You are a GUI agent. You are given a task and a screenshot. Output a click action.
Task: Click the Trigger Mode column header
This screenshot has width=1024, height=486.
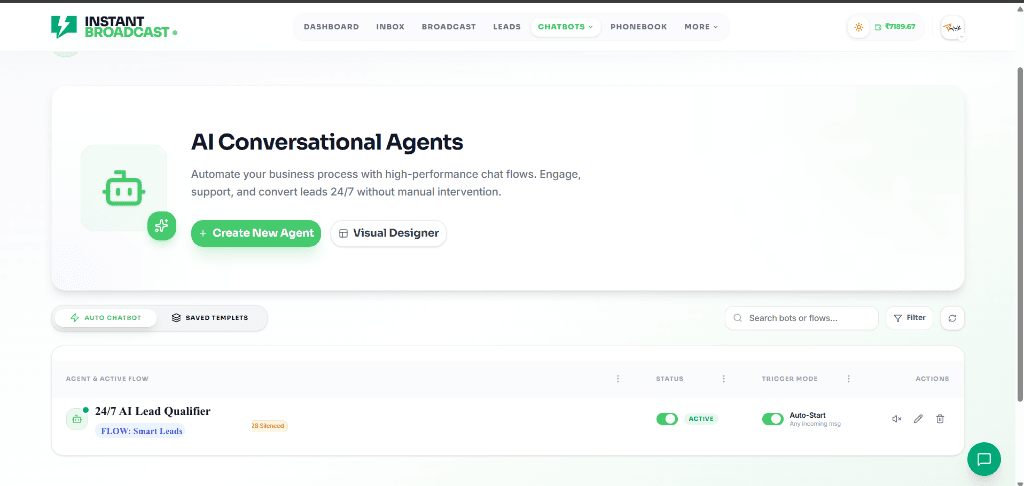790,379
